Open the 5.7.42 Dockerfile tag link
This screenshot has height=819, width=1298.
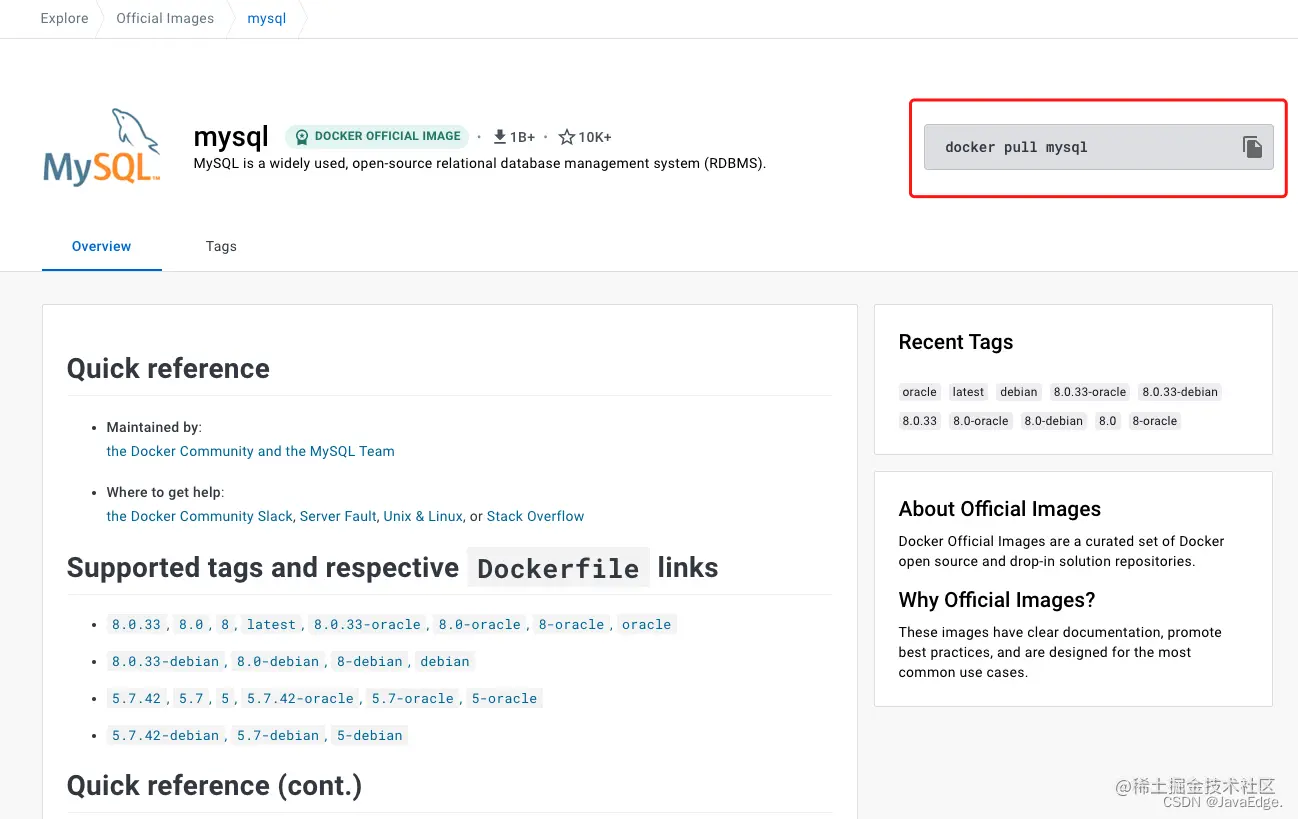pos(136,698)
